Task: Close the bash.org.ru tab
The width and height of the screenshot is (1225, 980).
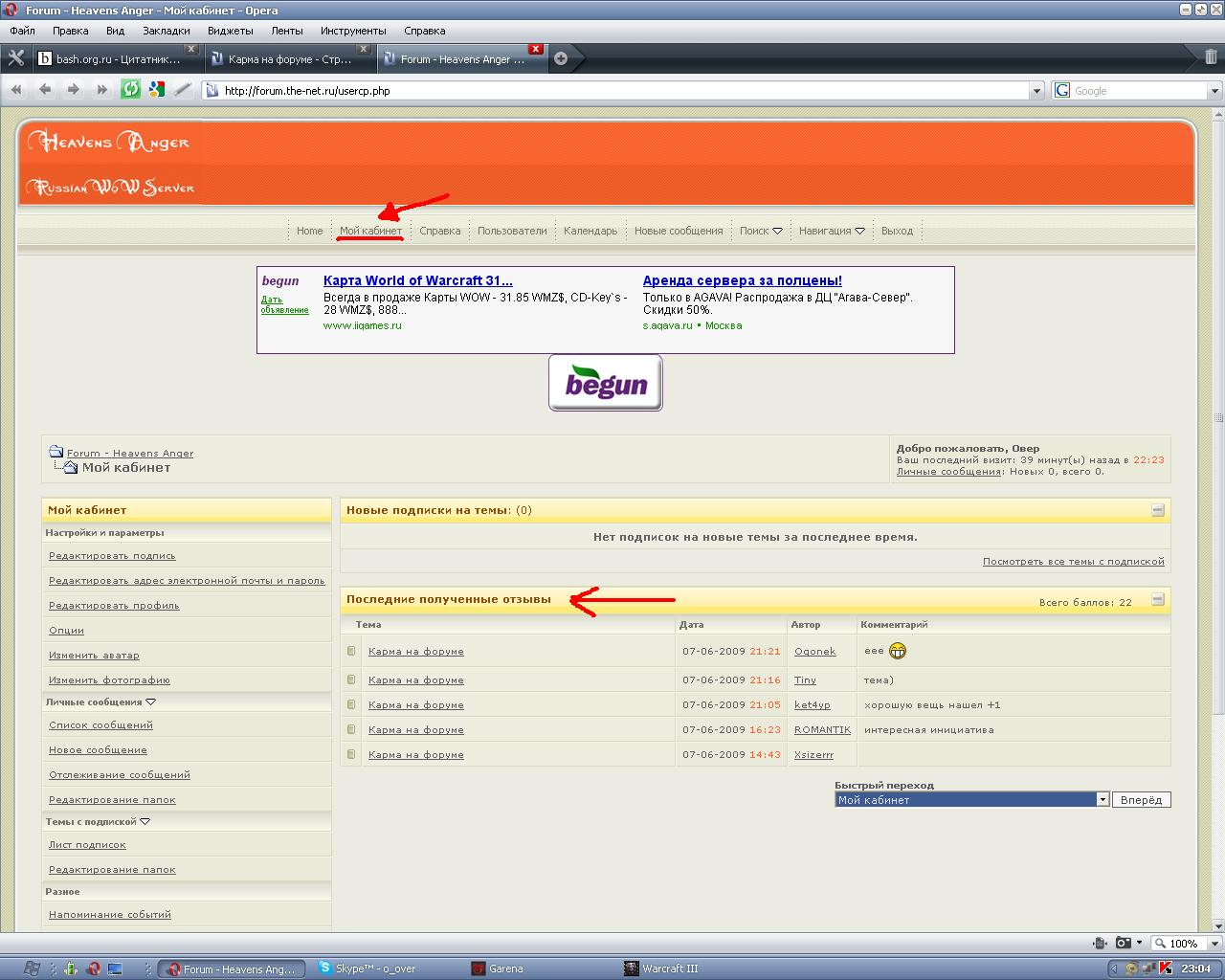Action: click(190, 49)
